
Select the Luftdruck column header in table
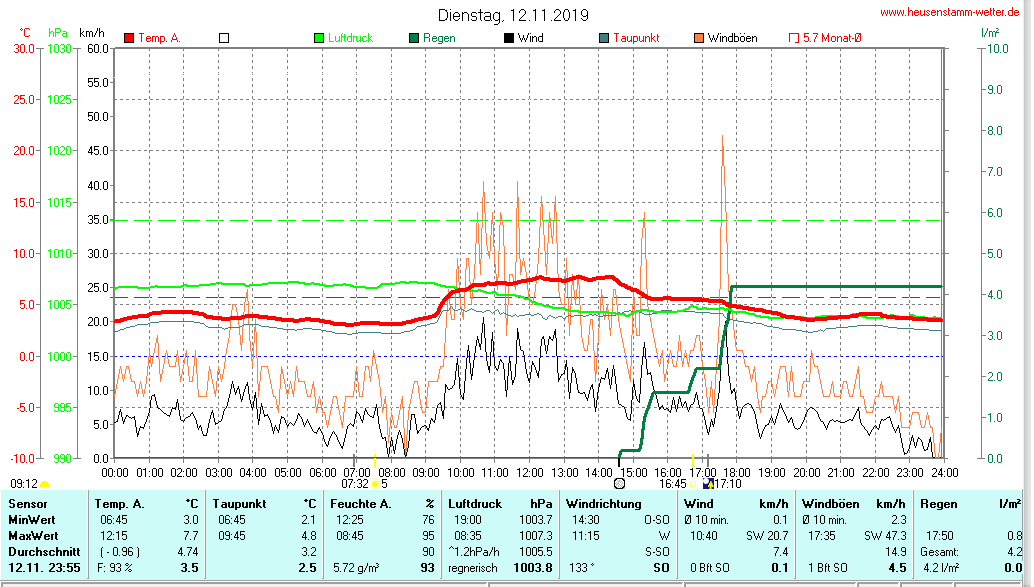coord(472,504)
